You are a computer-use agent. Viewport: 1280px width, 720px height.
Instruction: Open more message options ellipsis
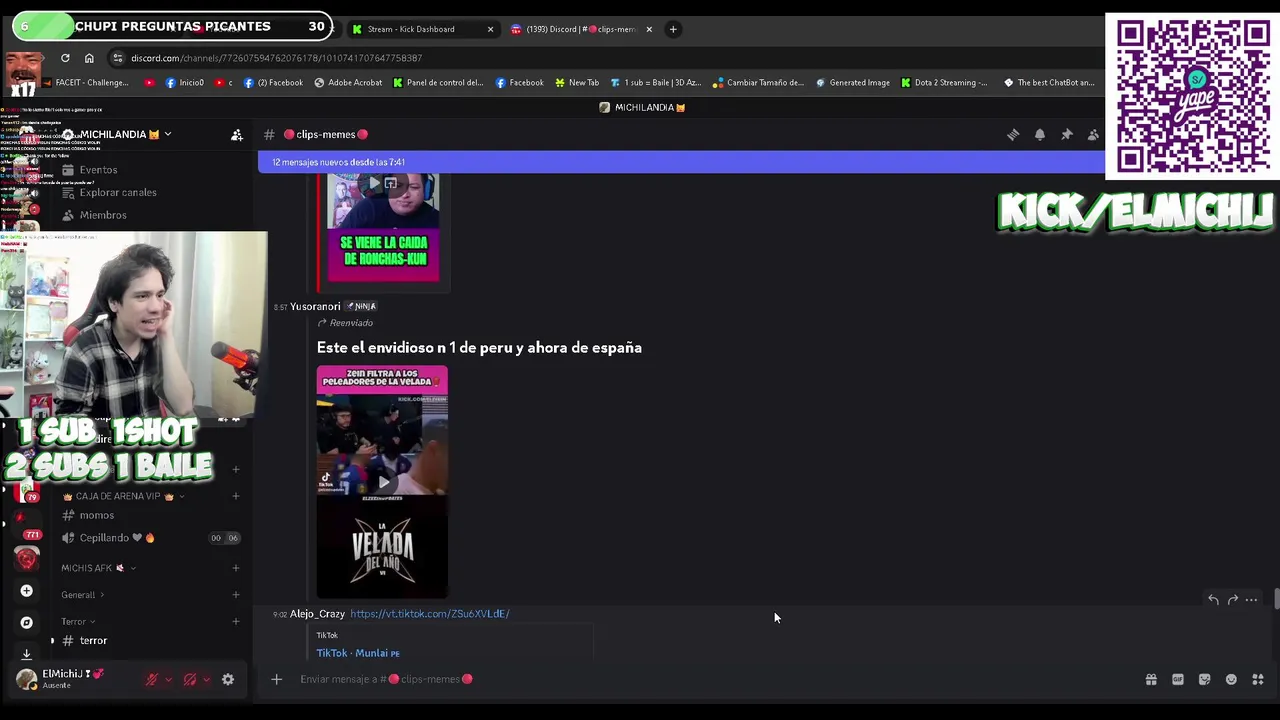[1251, 600]
